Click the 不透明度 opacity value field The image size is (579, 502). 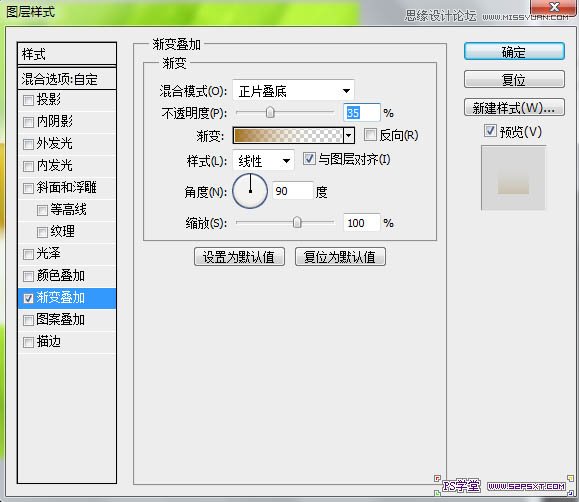(x=362, y=113)
